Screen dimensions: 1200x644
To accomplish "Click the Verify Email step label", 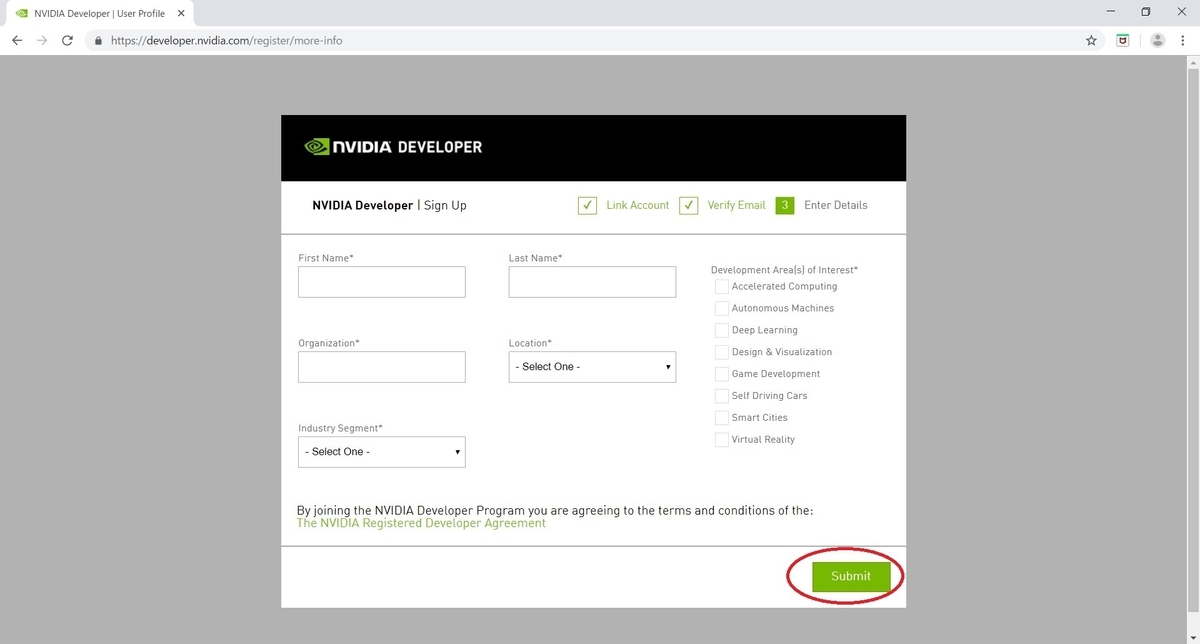I will pos(736,205).
